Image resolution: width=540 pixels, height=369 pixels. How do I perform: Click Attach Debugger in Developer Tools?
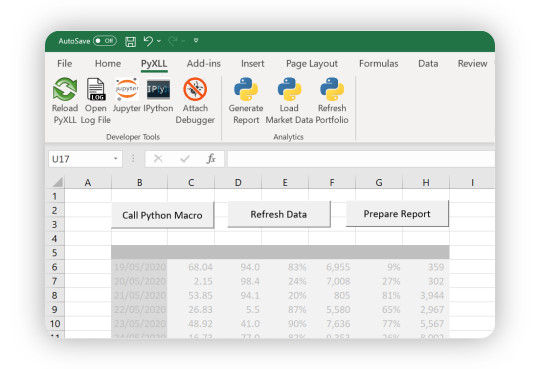click(195, 100)
